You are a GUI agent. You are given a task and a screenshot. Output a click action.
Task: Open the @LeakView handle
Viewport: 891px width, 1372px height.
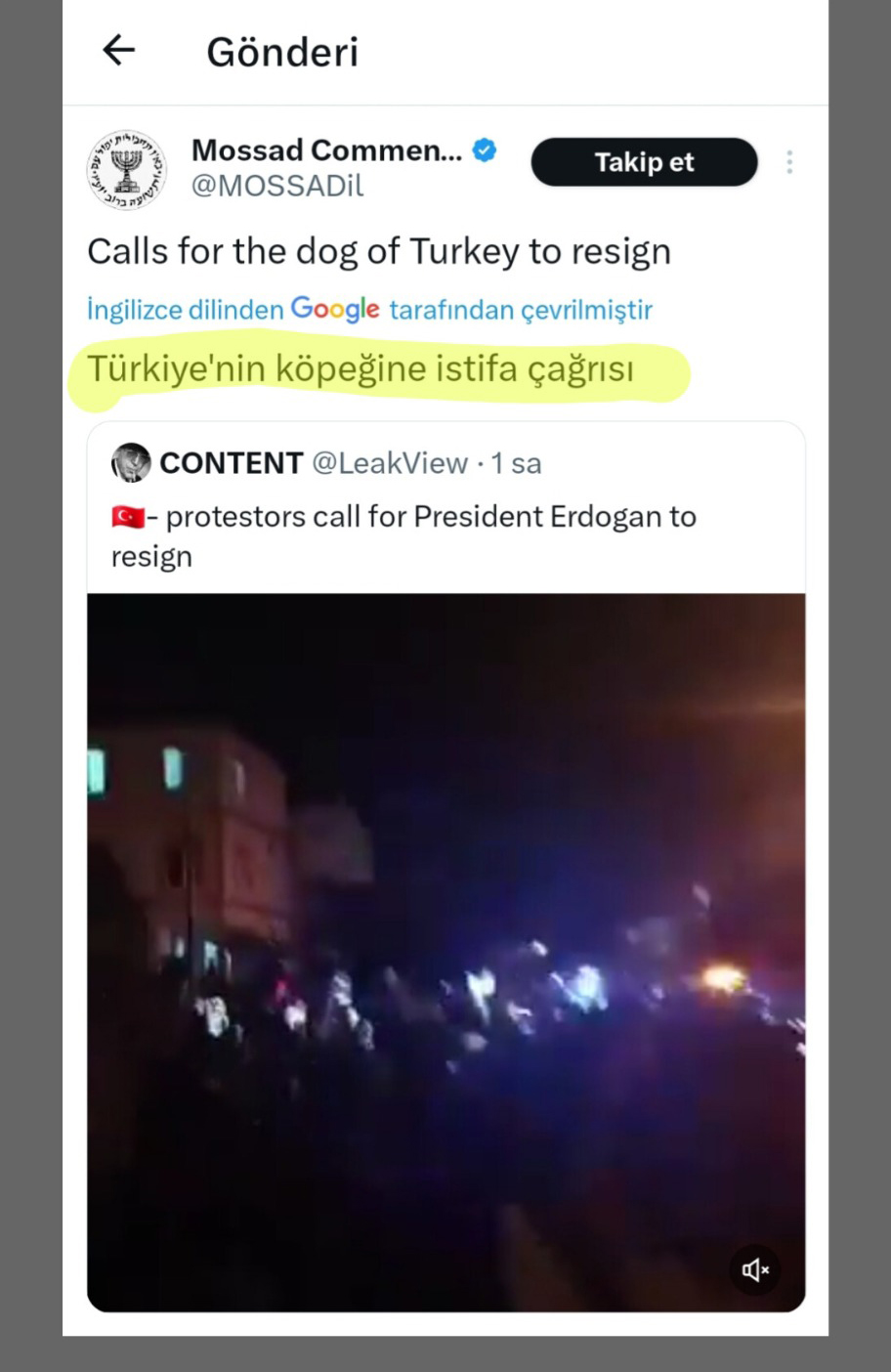click(390, 463)
